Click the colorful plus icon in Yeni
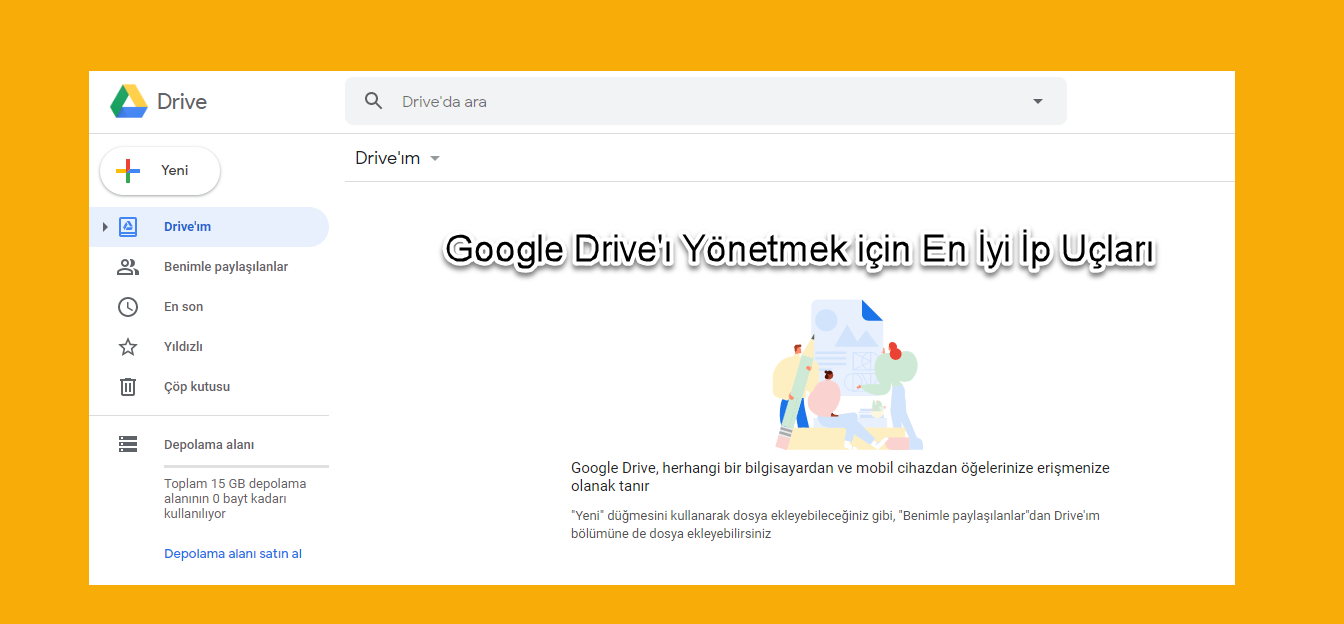The height and width of the screenshot is (624, 1344). click(128, 171)
